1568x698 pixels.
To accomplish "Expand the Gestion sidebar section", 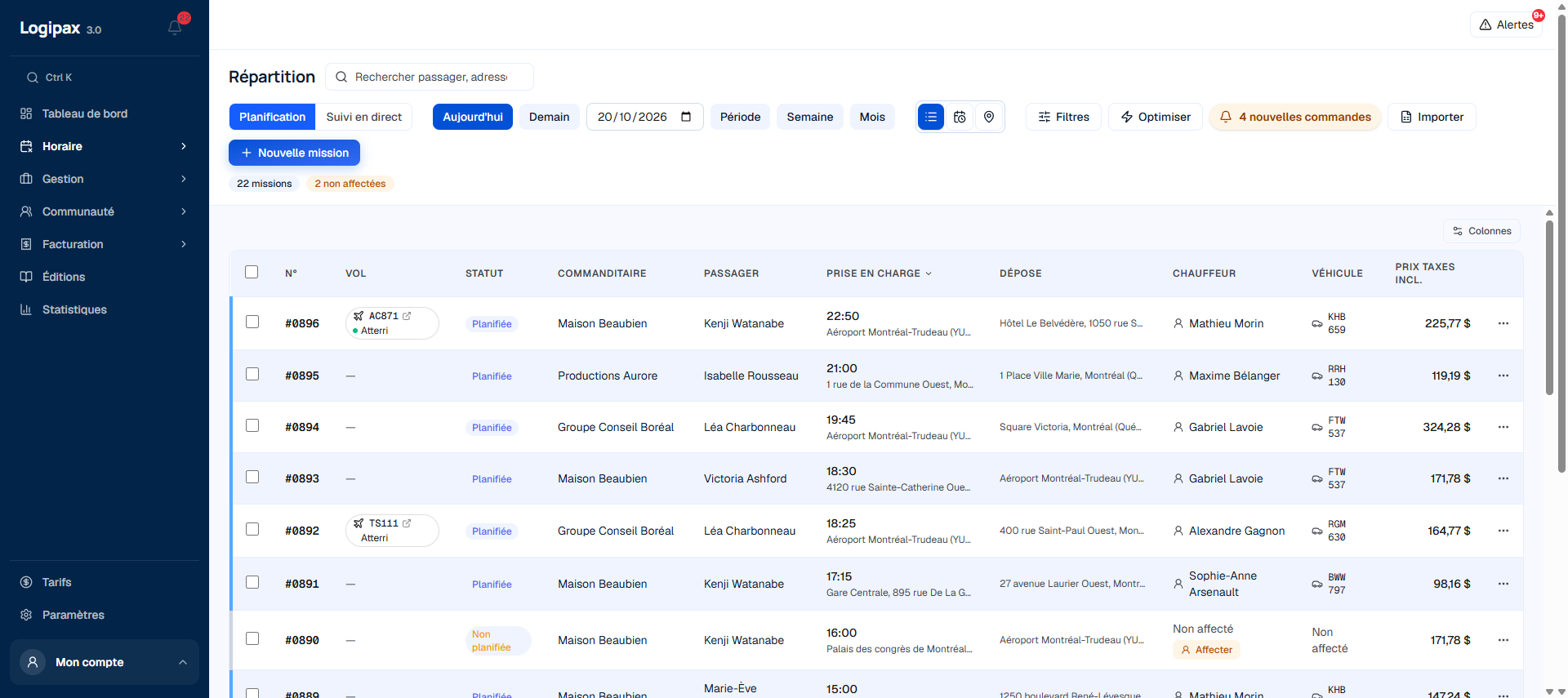I will [105, 179].
